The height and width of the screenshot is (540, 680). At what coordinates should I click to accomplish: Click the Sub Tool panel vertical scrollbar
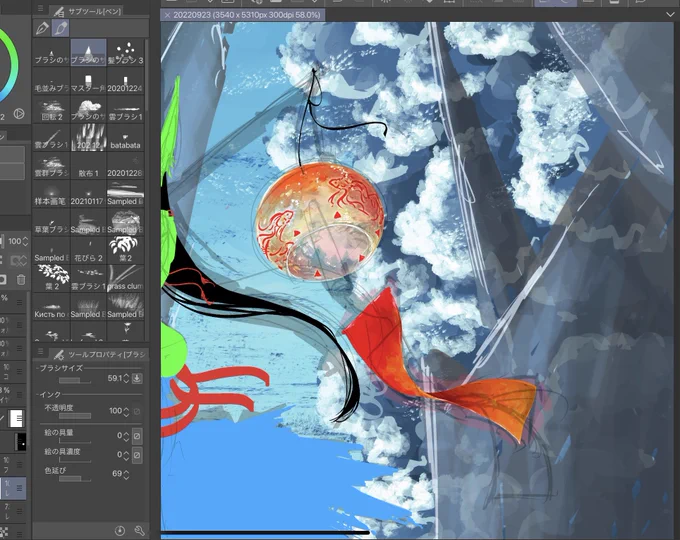(147, 74)
